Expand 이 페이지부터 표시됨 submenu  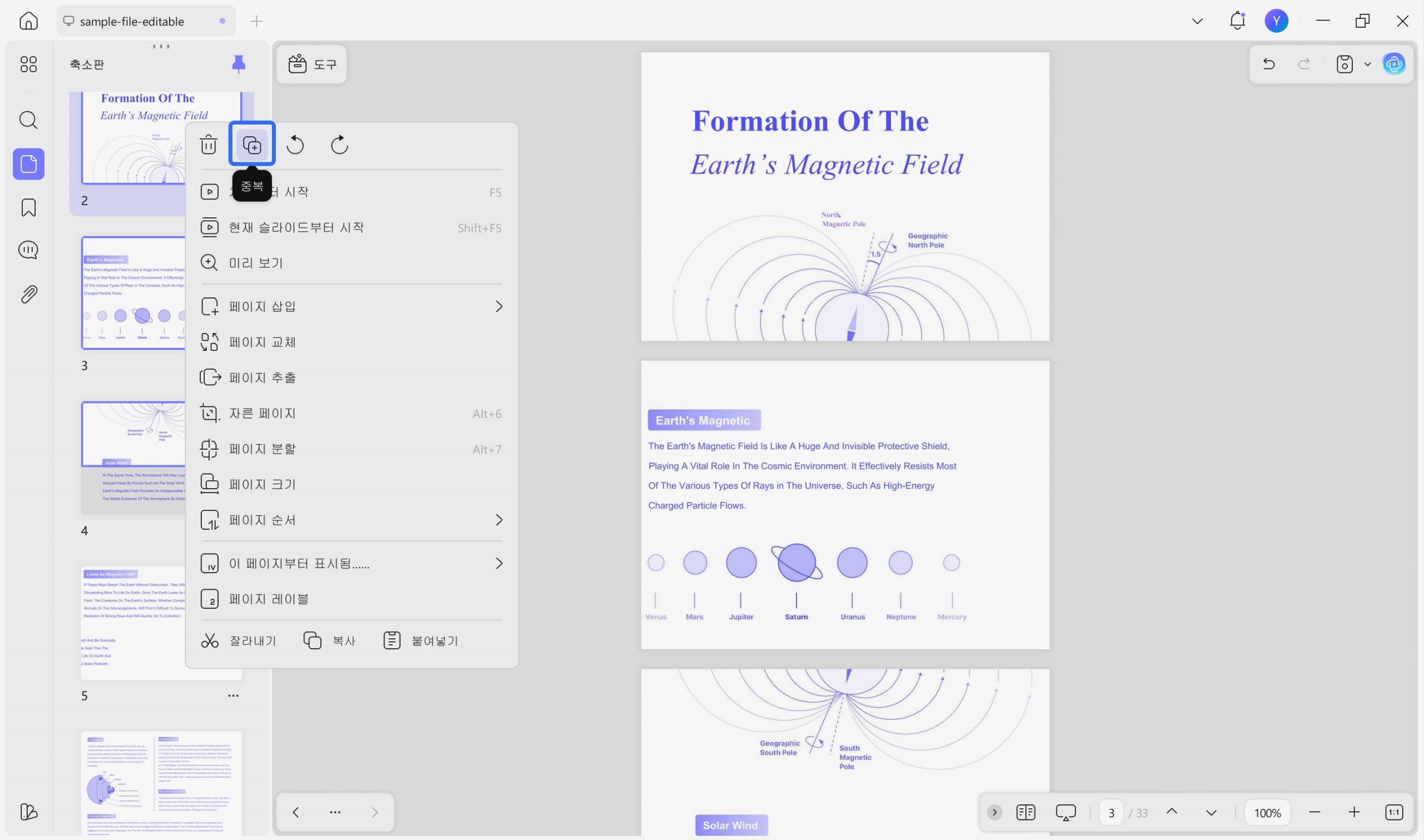(352, 563)
